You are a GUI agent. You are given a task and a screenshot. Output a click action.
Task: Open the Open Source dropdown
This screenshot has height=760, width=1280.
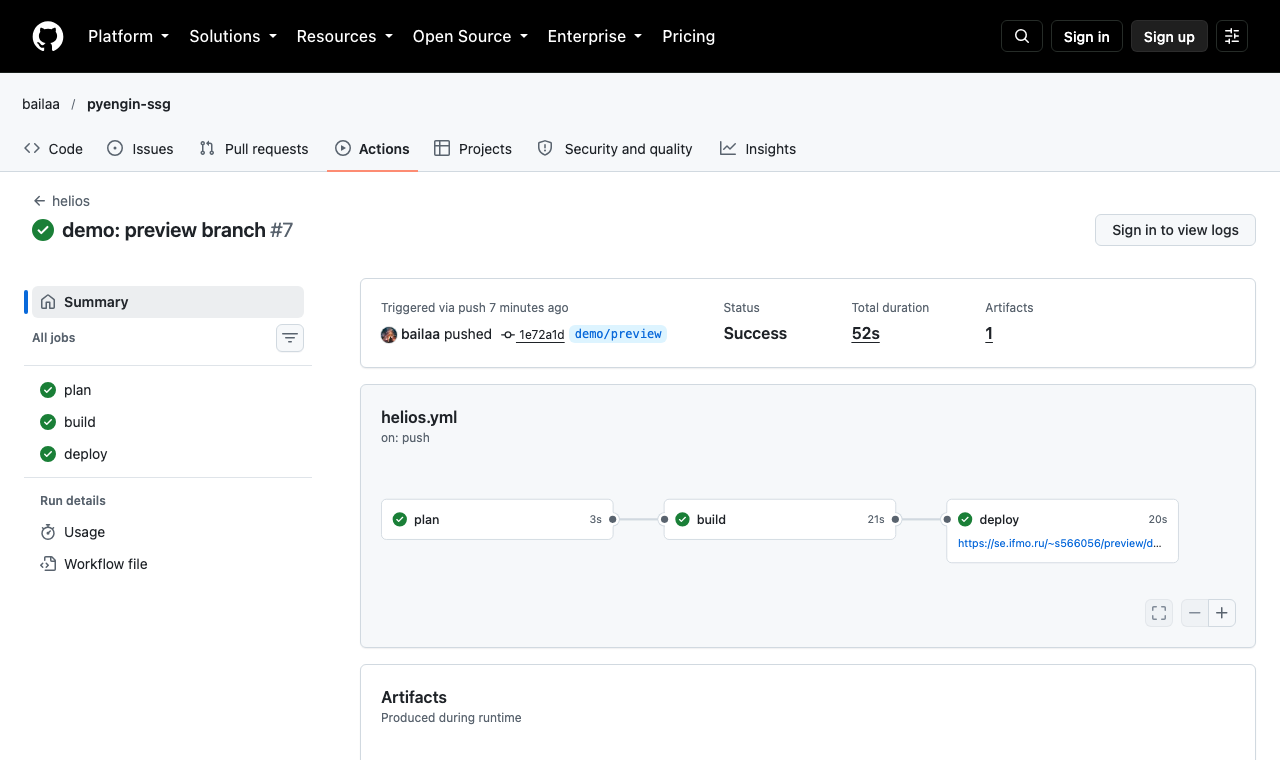coord(470,36)
